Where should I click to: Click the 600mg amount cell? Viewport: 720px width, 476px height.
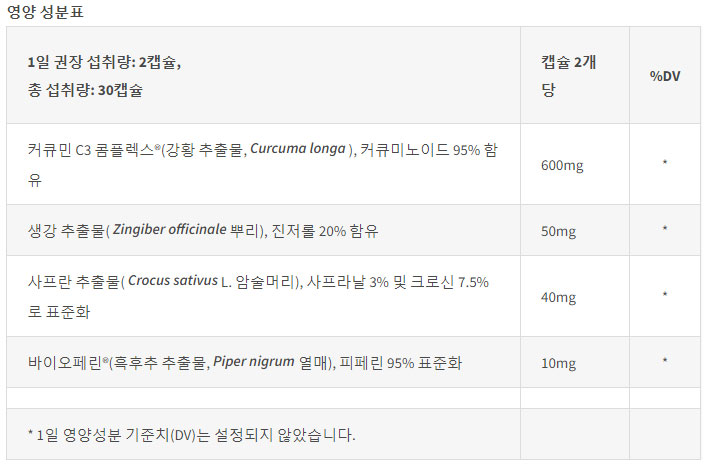tap(561, 165)
